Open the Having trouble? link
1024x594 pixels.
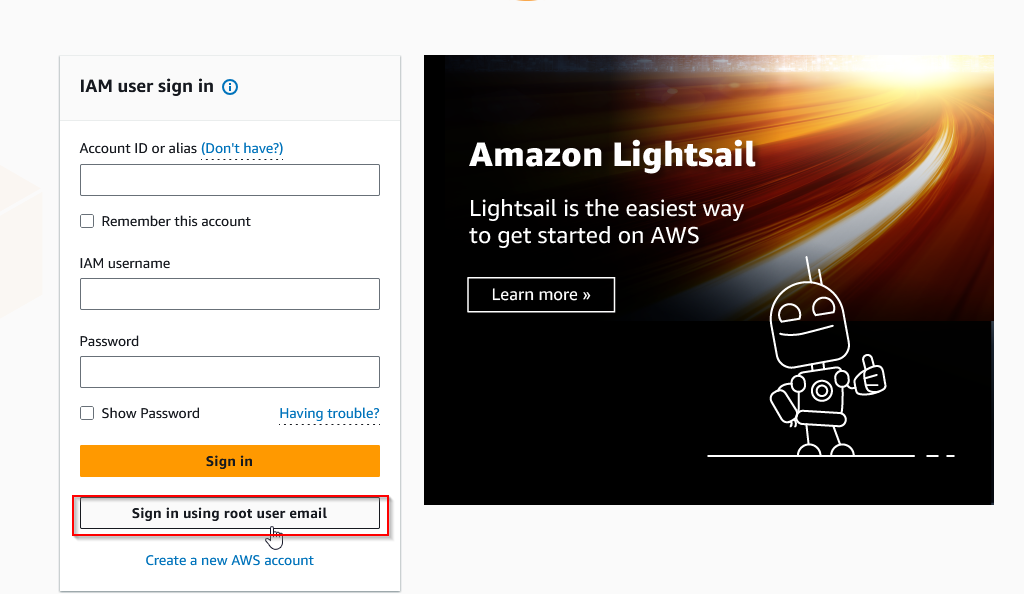[x=329, y=413]
